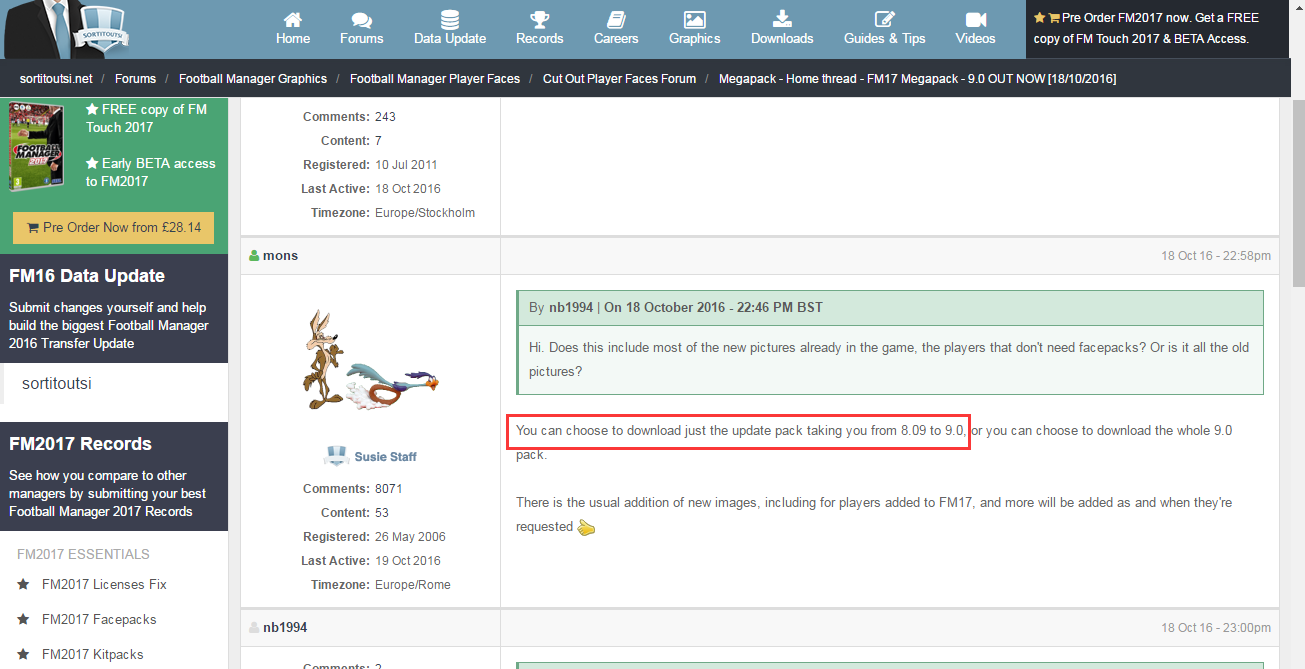
Task: Click Pre Order Now from £28.14 button
Action: click(x=113, y=228)
